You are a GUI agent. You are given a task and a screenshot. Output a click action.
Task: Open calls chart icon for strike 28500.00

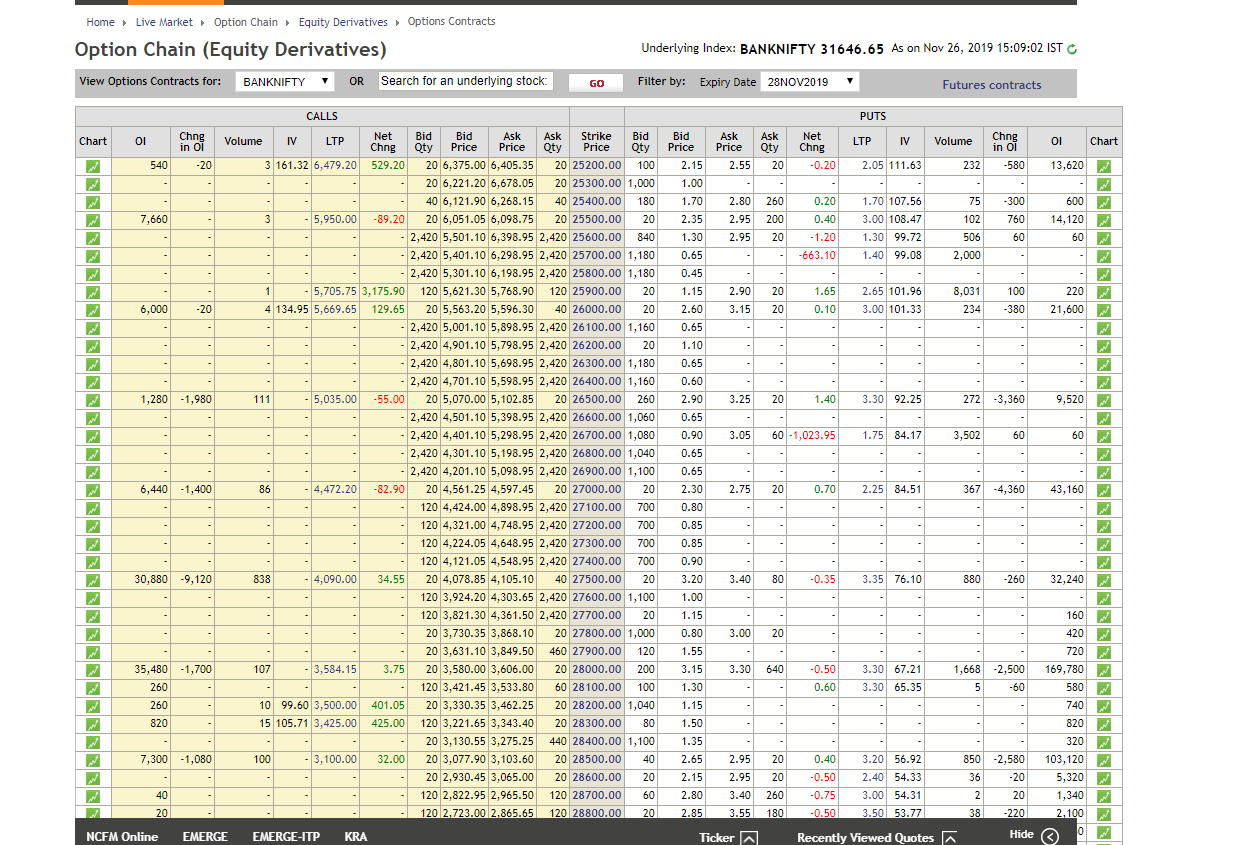(x=93, y=760)
